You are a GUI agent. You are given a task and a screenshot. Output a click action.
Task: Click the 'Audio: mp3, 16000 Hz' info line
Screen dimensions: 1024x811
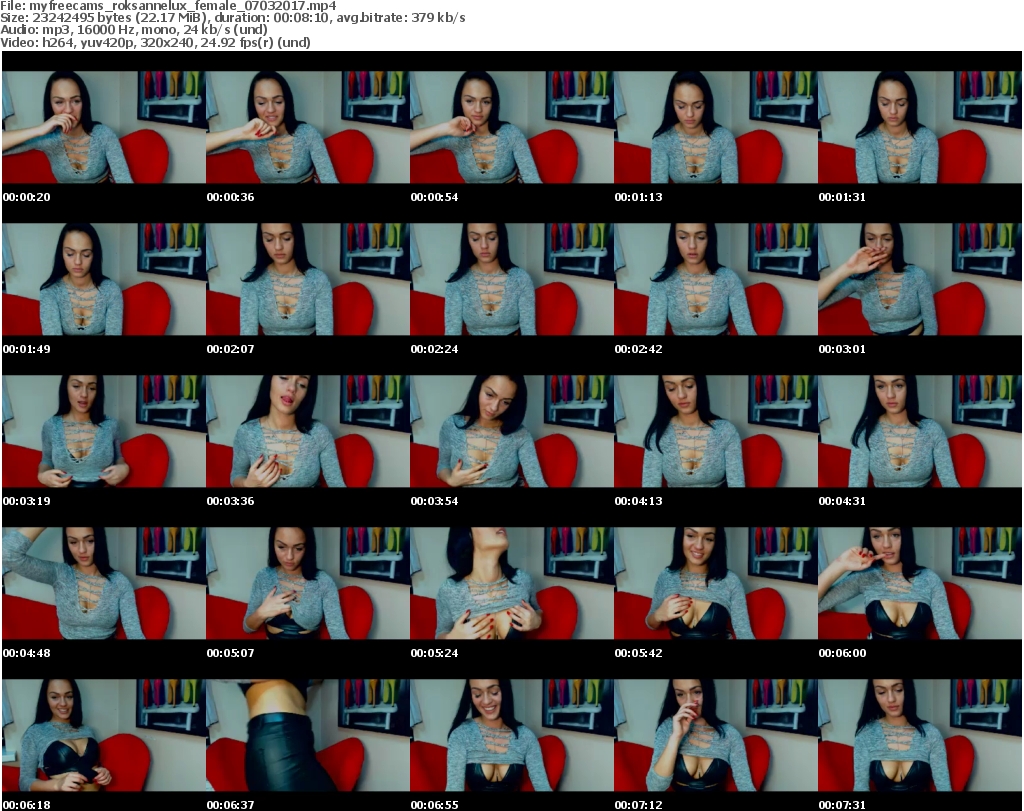coord(134,30)
